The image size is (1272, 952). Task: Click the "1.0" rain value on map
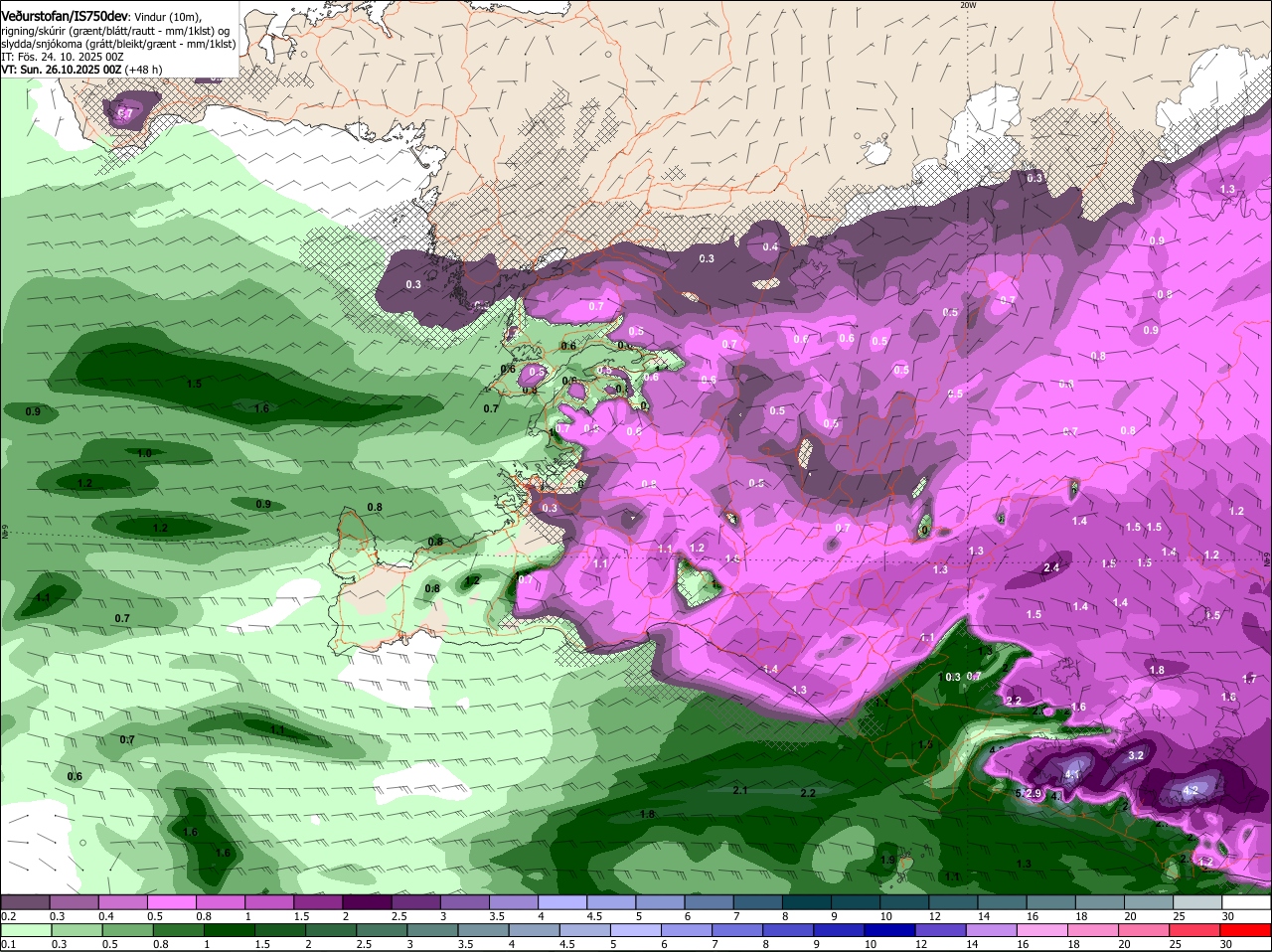point(144,453)
